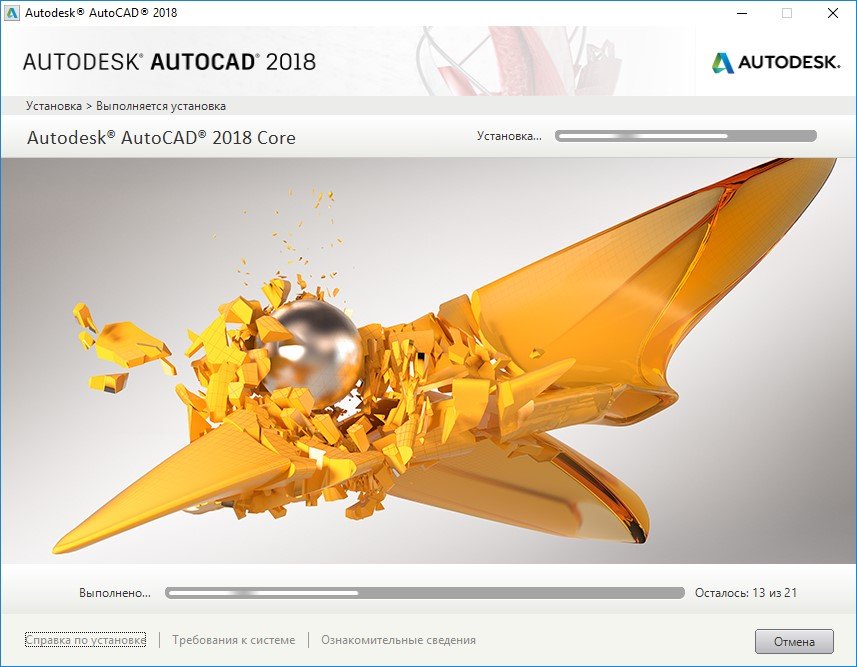The height and width of the screenshot is (667, 857).
Task: Click the AutoCAD 2018 Core install progress bar
Action: tap(685, 136)
